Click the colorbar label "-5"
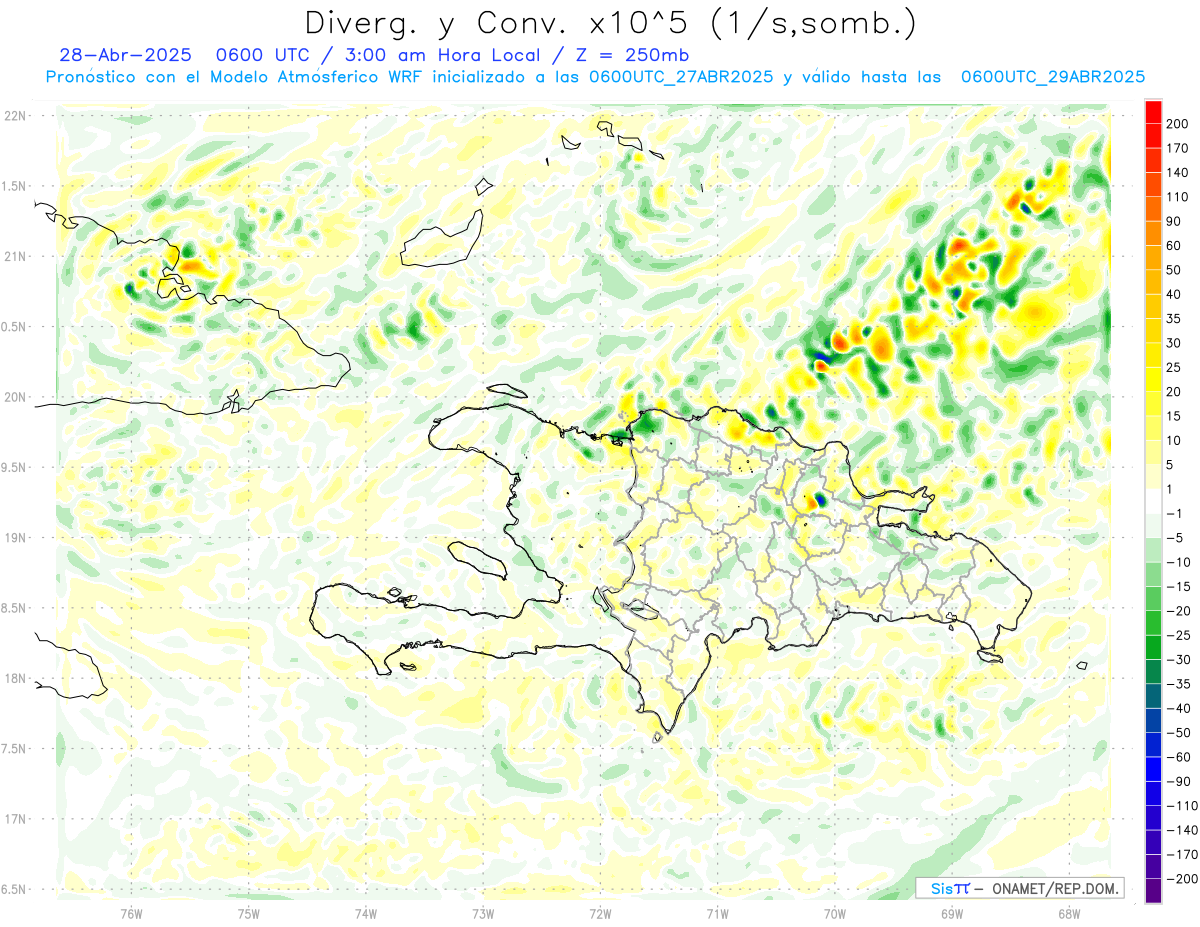Screen dimensions: 1200x927 tap(1176, 538)
